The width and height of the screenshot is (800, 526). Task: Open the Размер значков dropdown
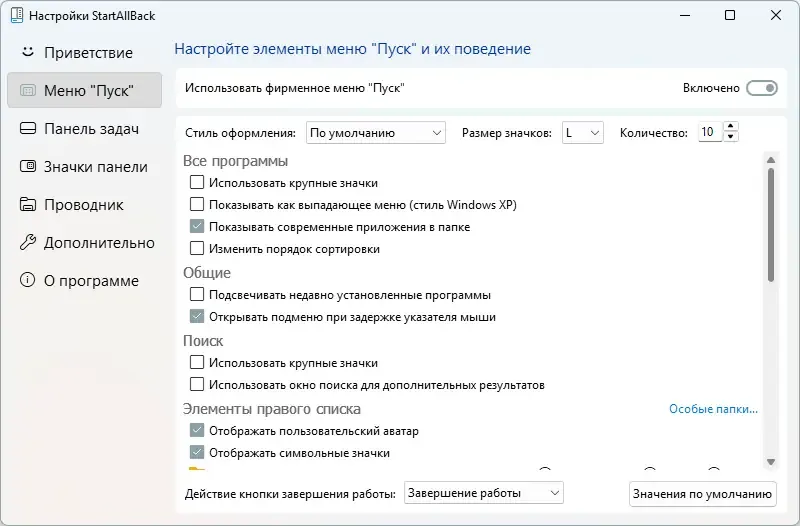click(x=582, y=132)
